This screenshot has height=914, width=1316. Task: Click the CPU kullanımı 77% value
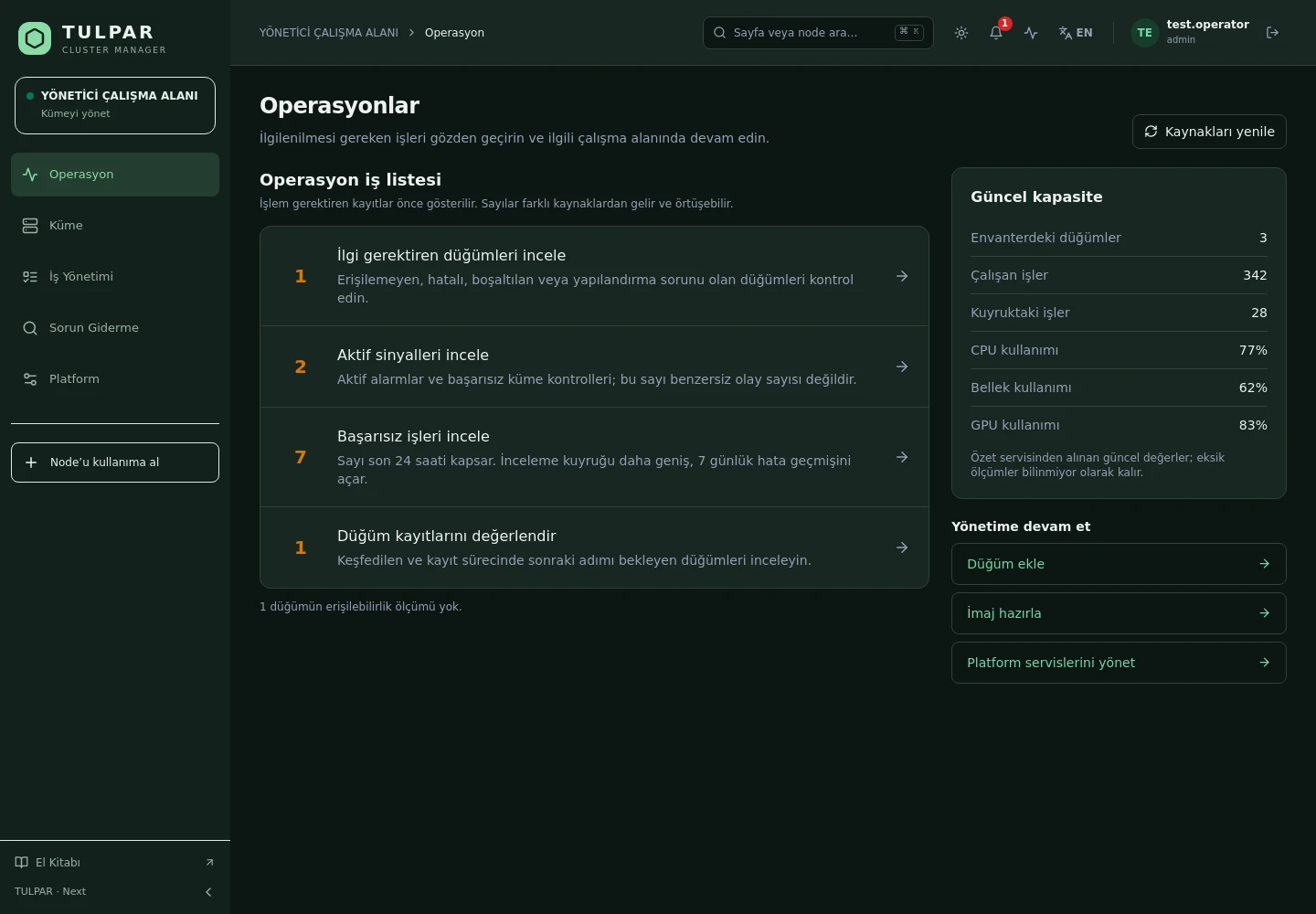pyautogui.click(x=1253, y=350)
